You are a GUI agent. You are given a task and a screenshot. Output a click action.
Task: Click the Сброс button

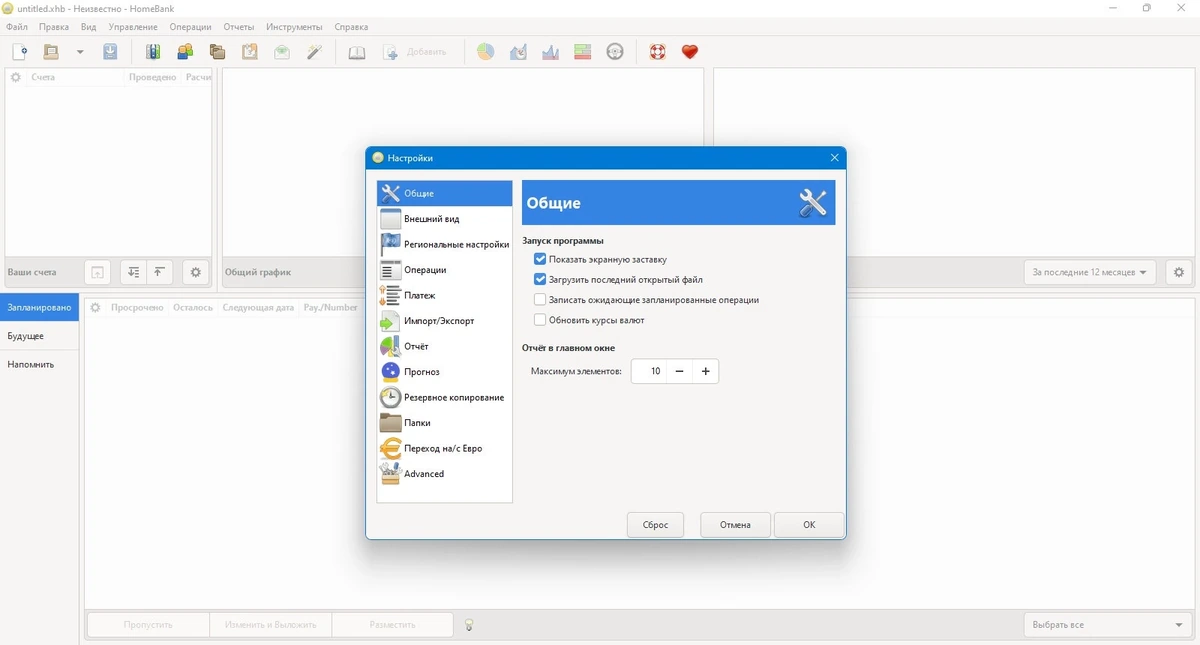pos(655,525)
